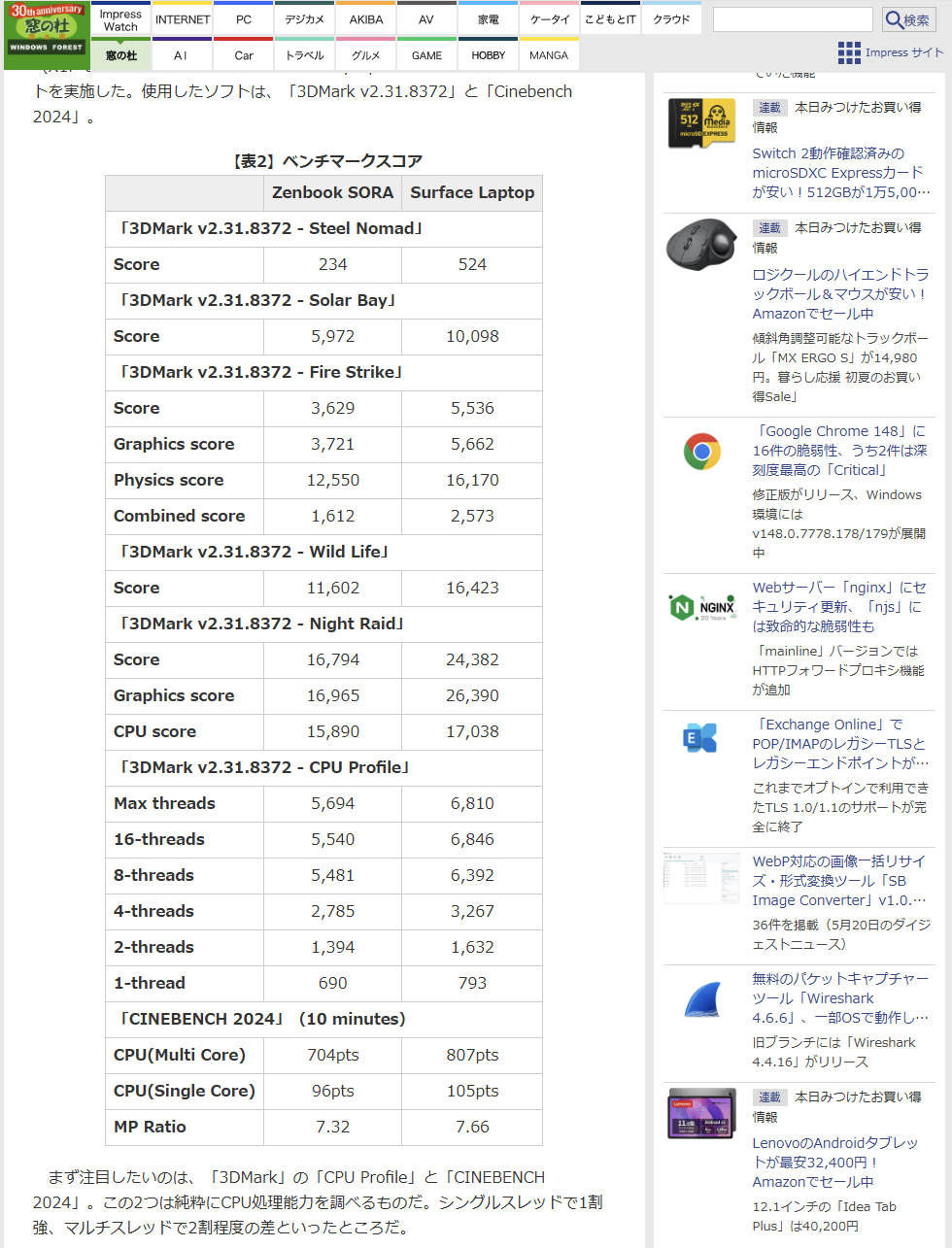Click the Steel Nomad section row

323,228
